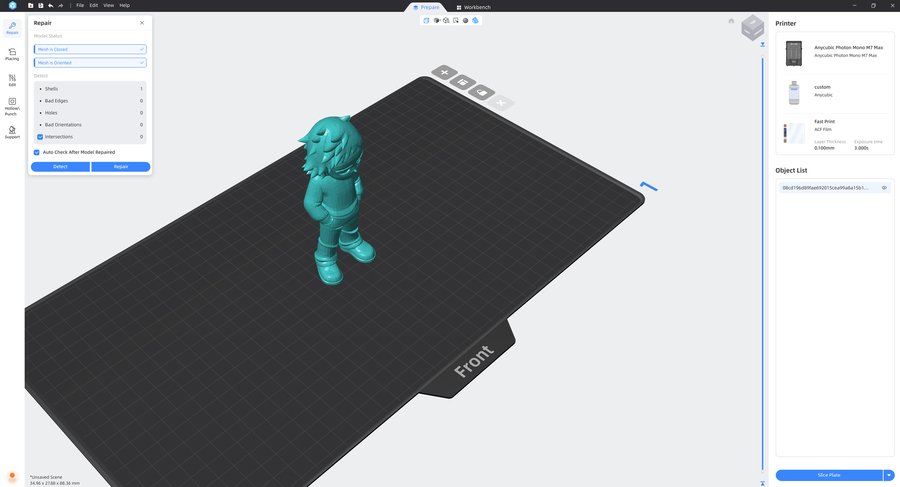Open the Help menu
The width and height of the screenshot is (900, 487).
click(125, 5)
